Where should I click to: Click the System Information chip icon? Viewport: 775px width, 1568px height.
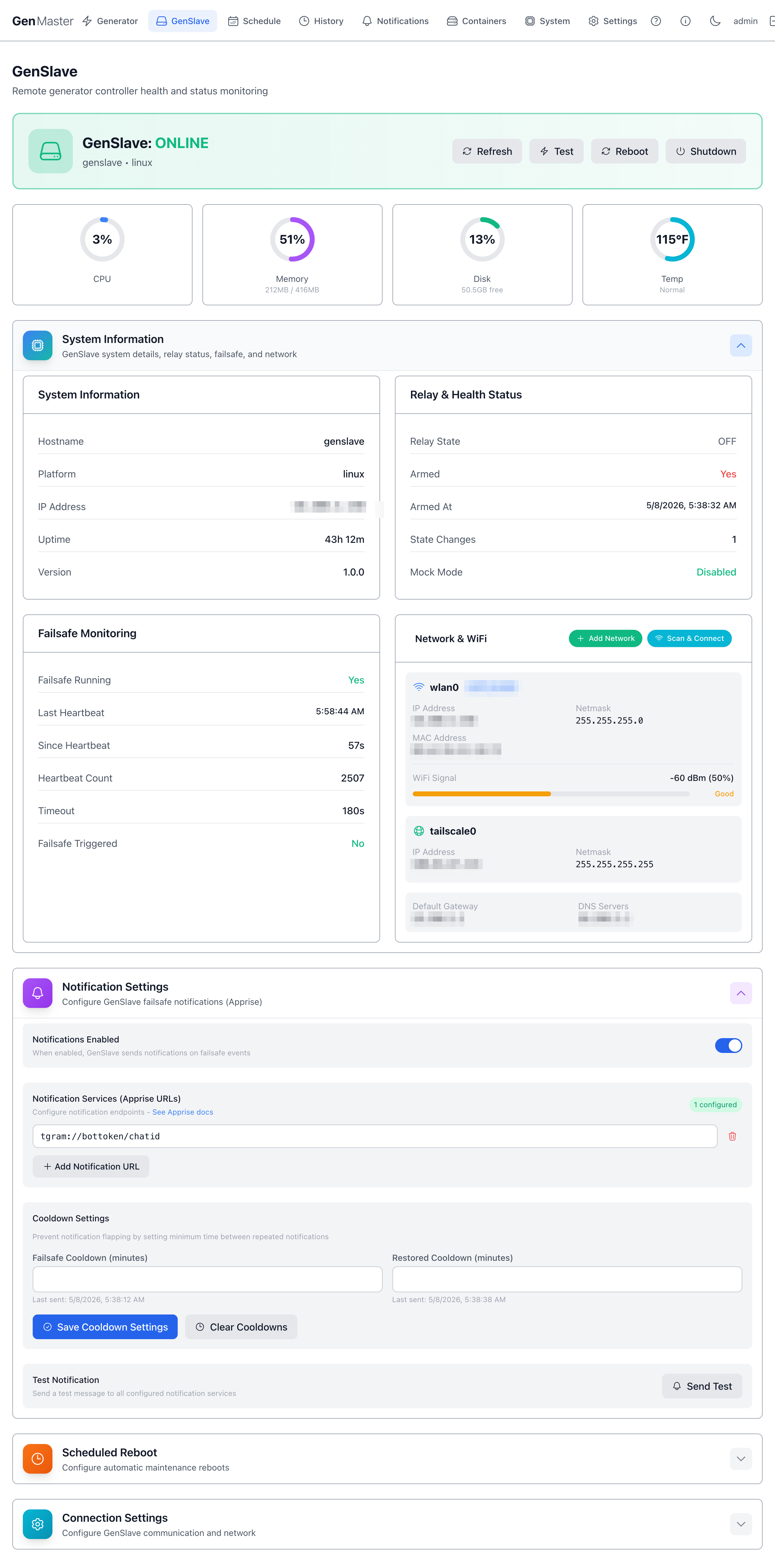(x=38, y=345)
